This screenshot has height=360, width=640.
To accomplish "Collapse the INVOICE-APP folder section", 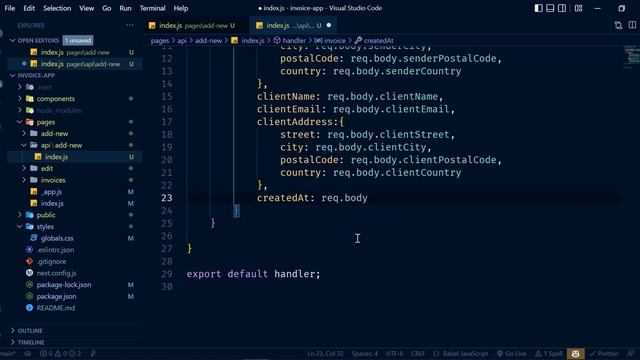I will pos(13,76).
